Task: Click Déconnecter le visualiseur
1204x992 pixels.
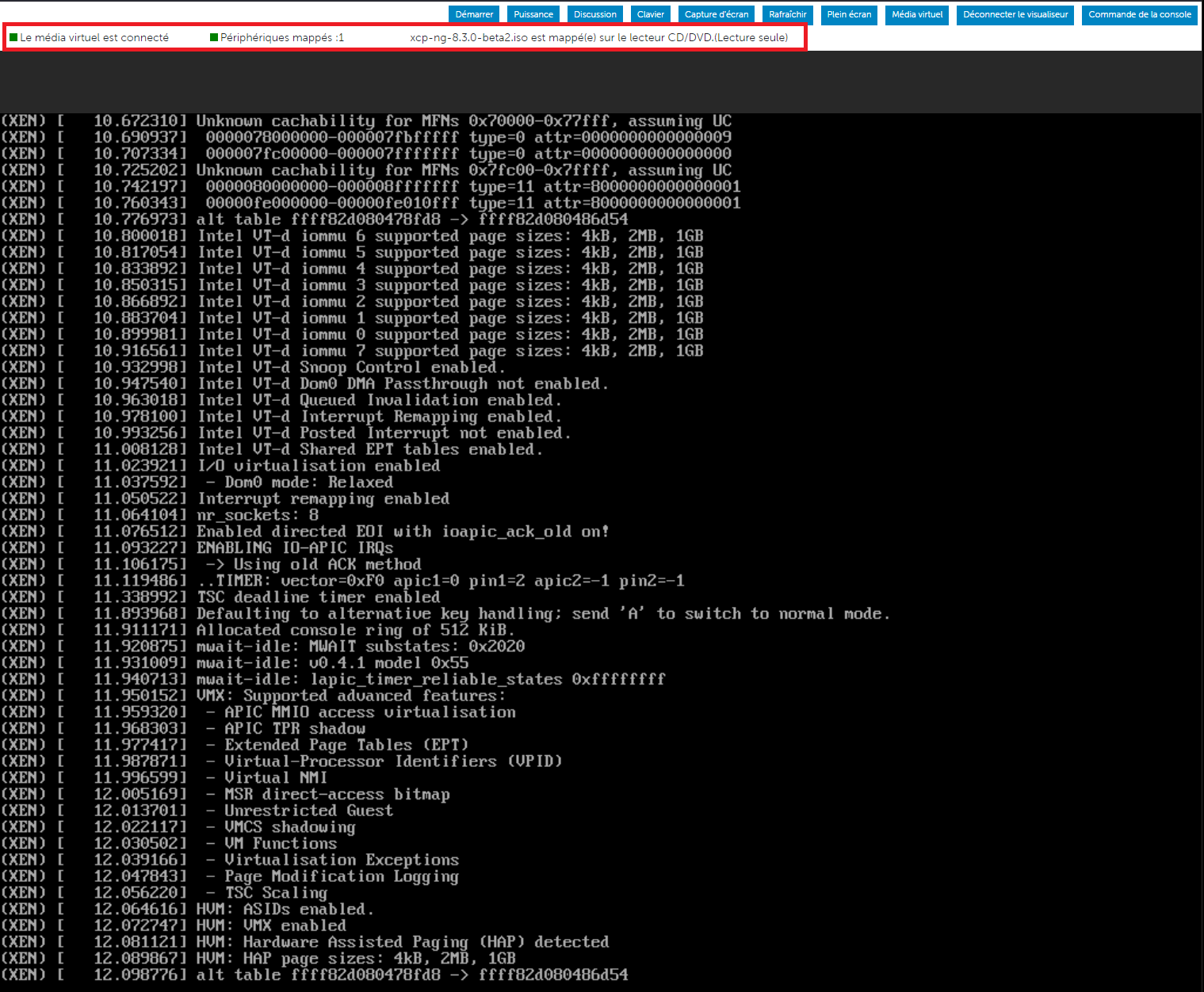Action: 1015,13
